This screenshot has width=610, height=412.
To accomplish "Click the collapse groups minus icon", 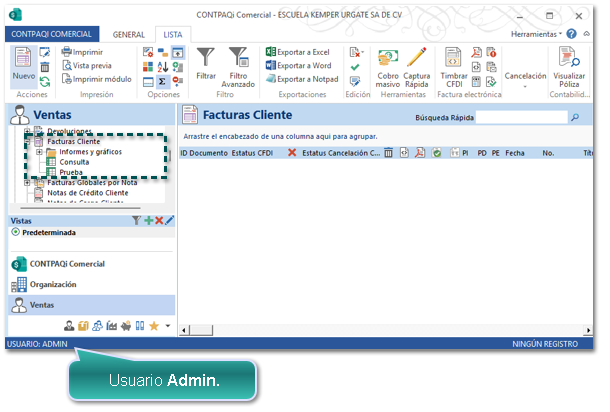I will (177, 81).
